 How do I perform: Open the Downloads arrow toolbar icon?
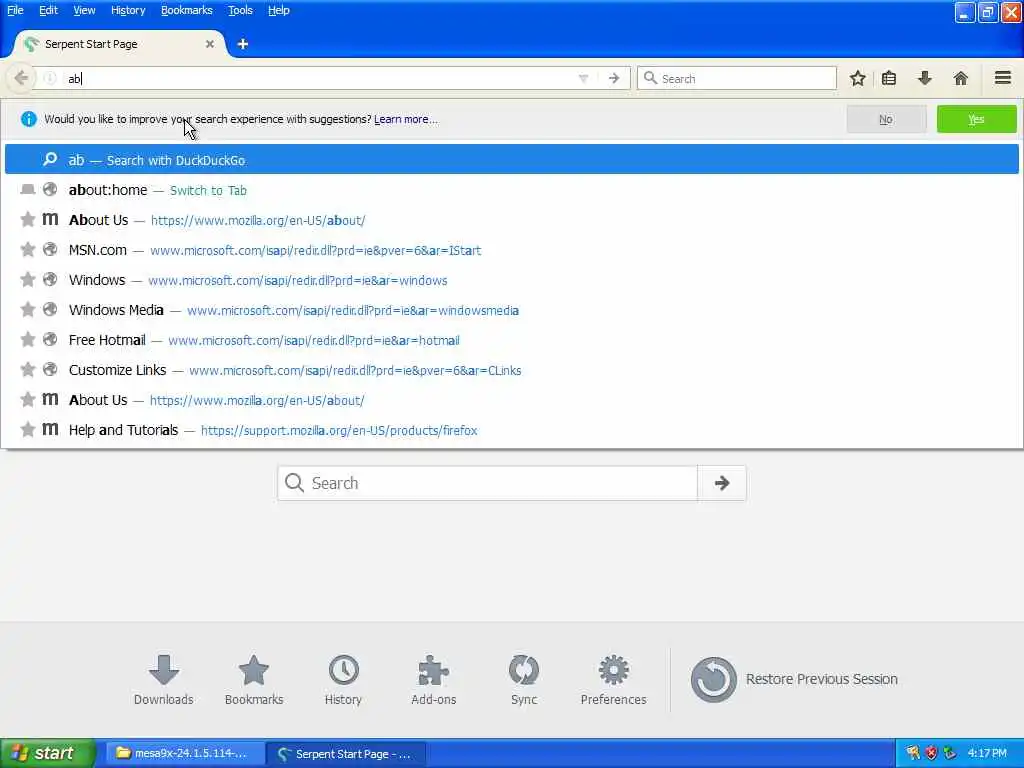click(x=924, y=79)
